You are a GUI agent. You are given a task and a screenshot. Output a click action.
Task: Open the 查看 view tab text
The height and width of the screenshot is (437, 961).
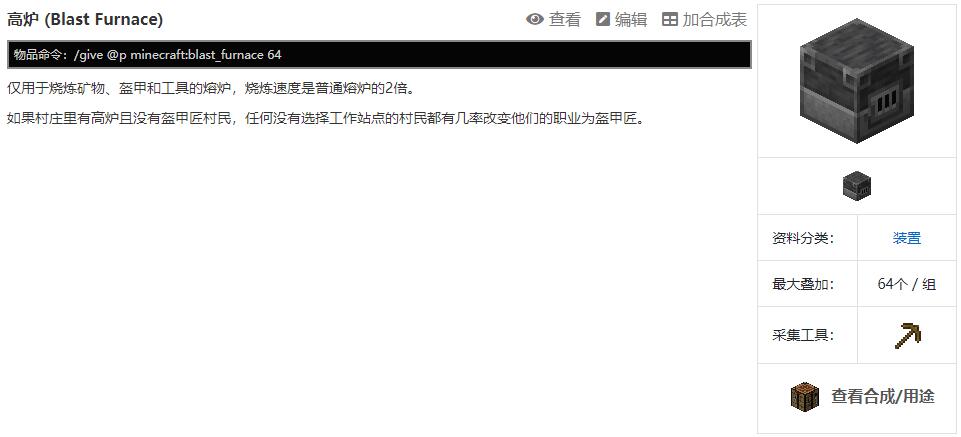[564, 20]
